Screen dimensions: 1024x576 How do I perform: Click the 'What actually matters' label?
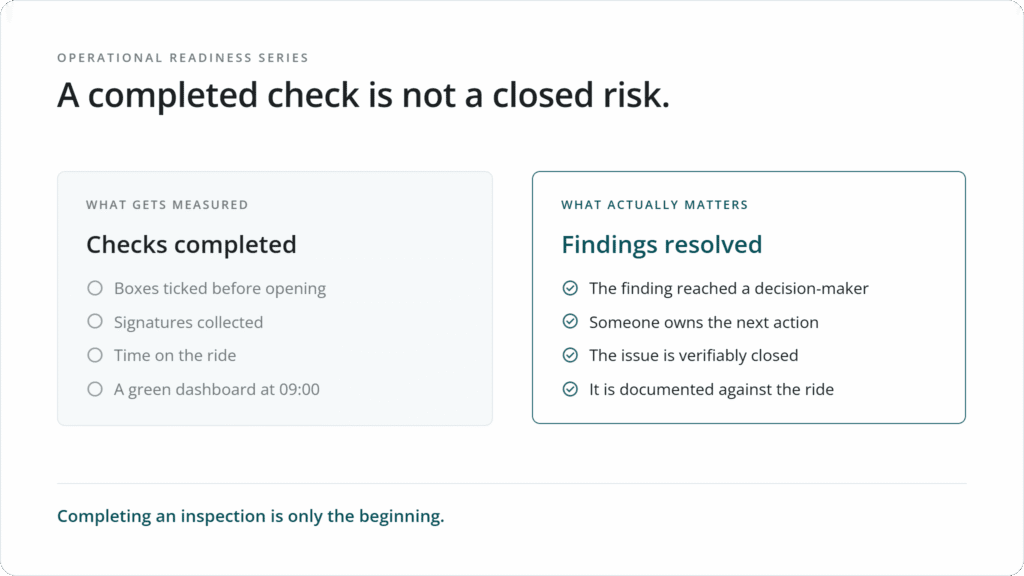coord(654,205)
